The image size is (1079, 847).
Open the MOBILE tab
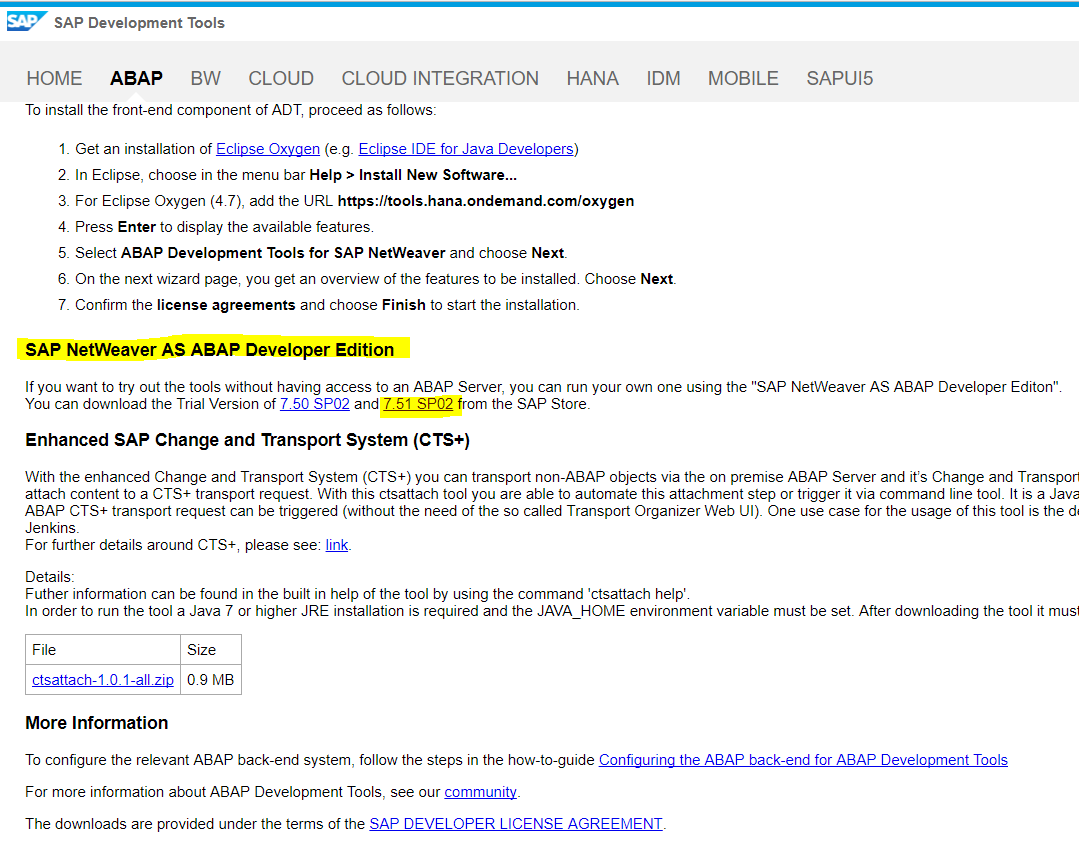(743, 78)
